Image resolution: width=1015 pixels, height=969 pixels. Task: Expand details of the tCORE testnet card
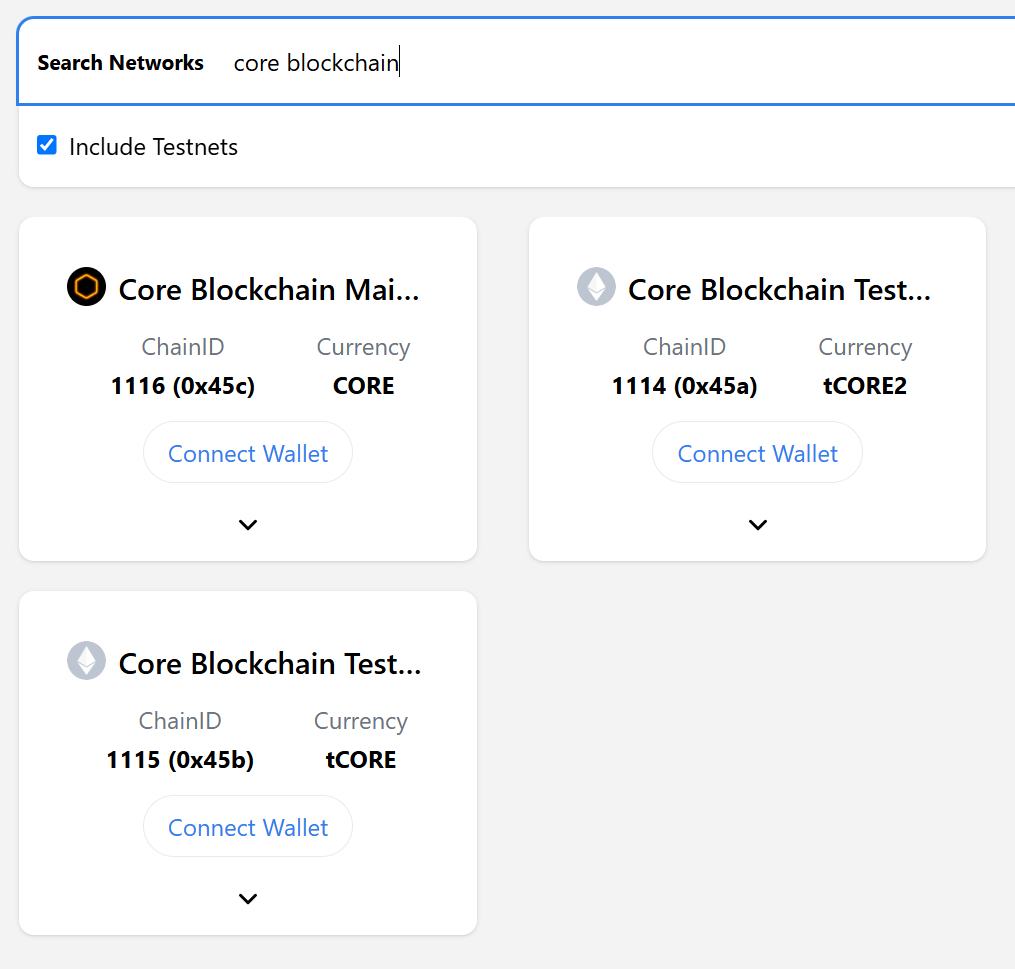(248, 898)
